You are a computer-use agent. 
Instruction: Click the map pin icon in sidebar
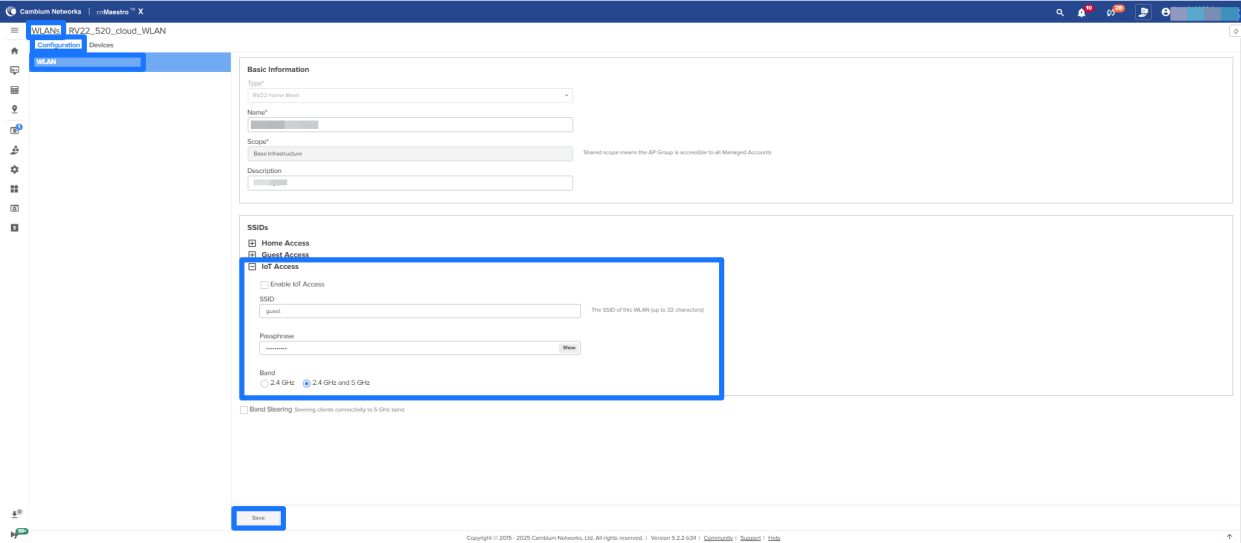point(14,109)
